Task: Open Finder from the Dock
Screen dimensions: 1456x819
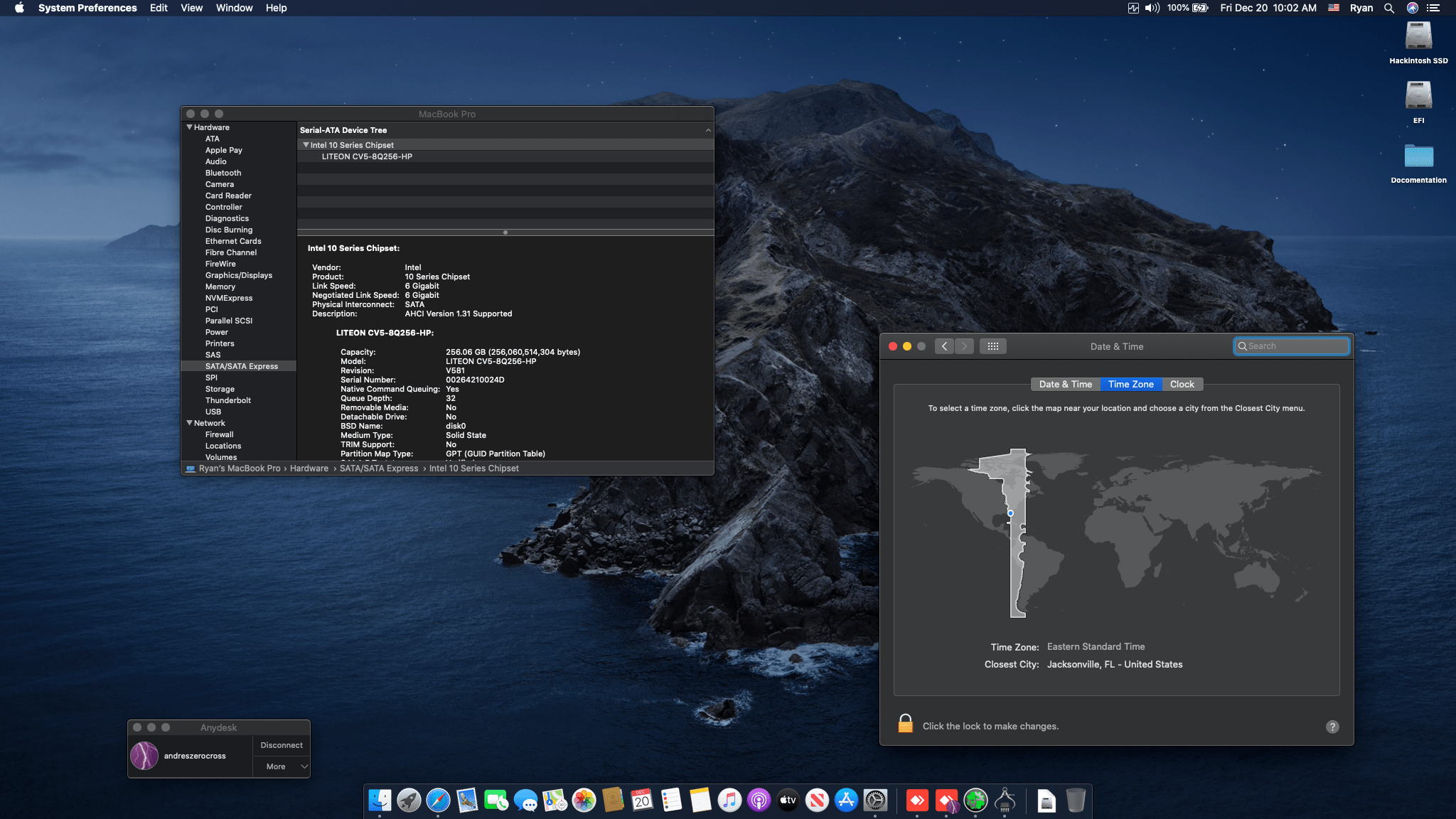Action: click(380, 801)
